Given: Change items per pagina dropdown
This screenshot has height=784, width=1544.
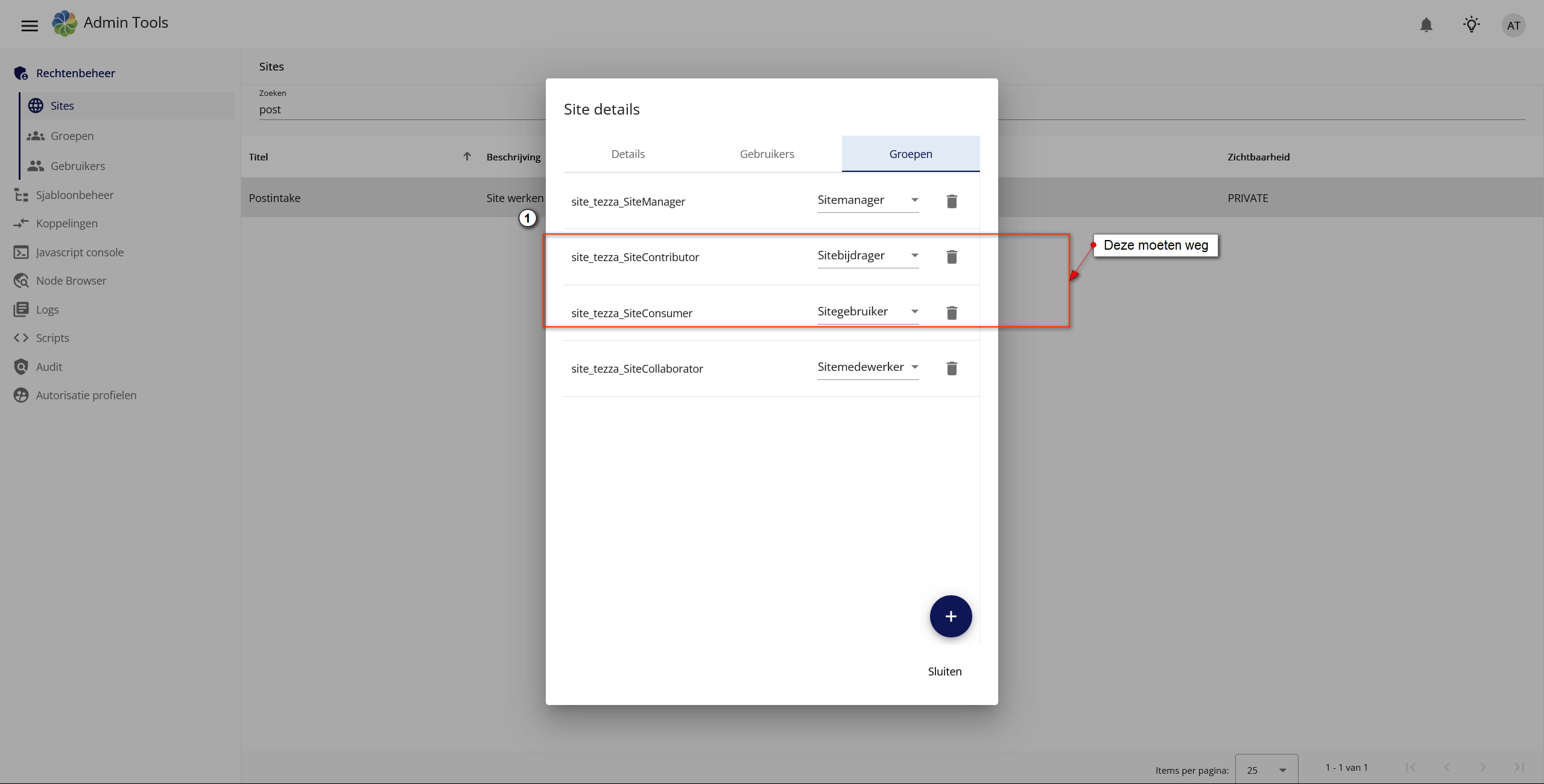Looking at the screenshot, I should pos(1266,770).
